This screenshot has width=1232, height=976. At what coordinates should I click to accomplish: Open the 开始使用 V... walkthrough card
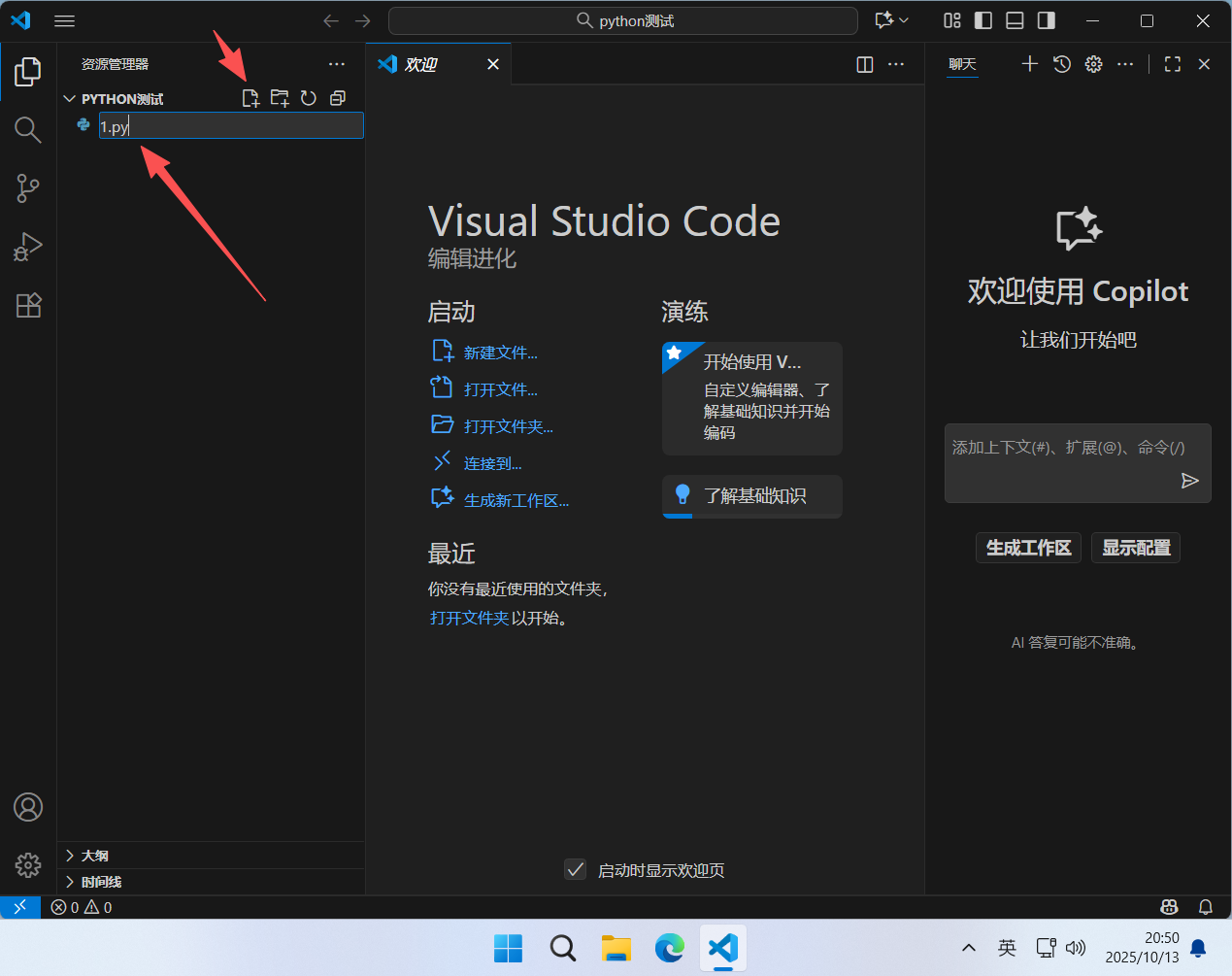752,398
